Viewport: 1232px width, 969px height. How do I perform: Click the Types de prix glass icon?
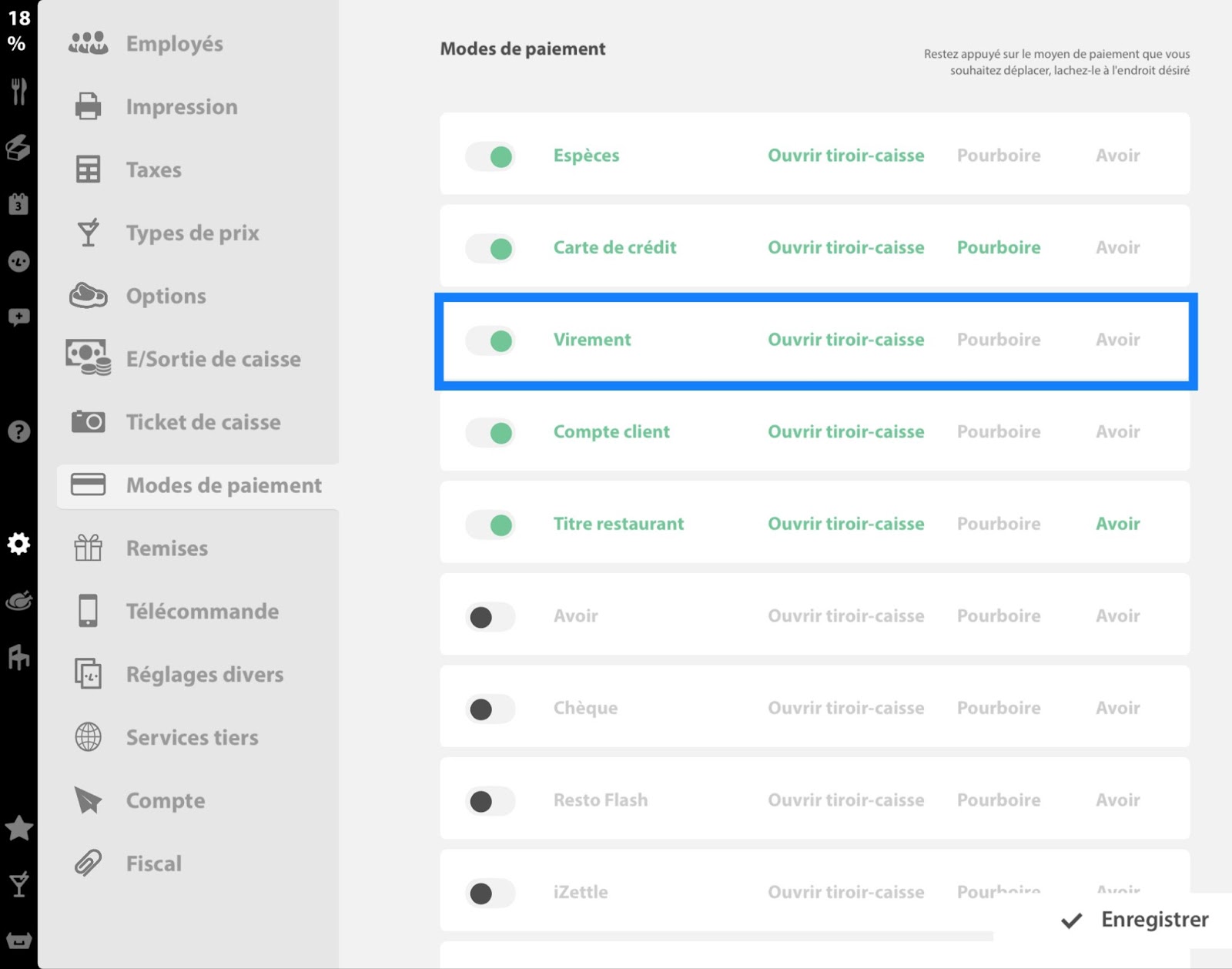(x=88, y=233)
